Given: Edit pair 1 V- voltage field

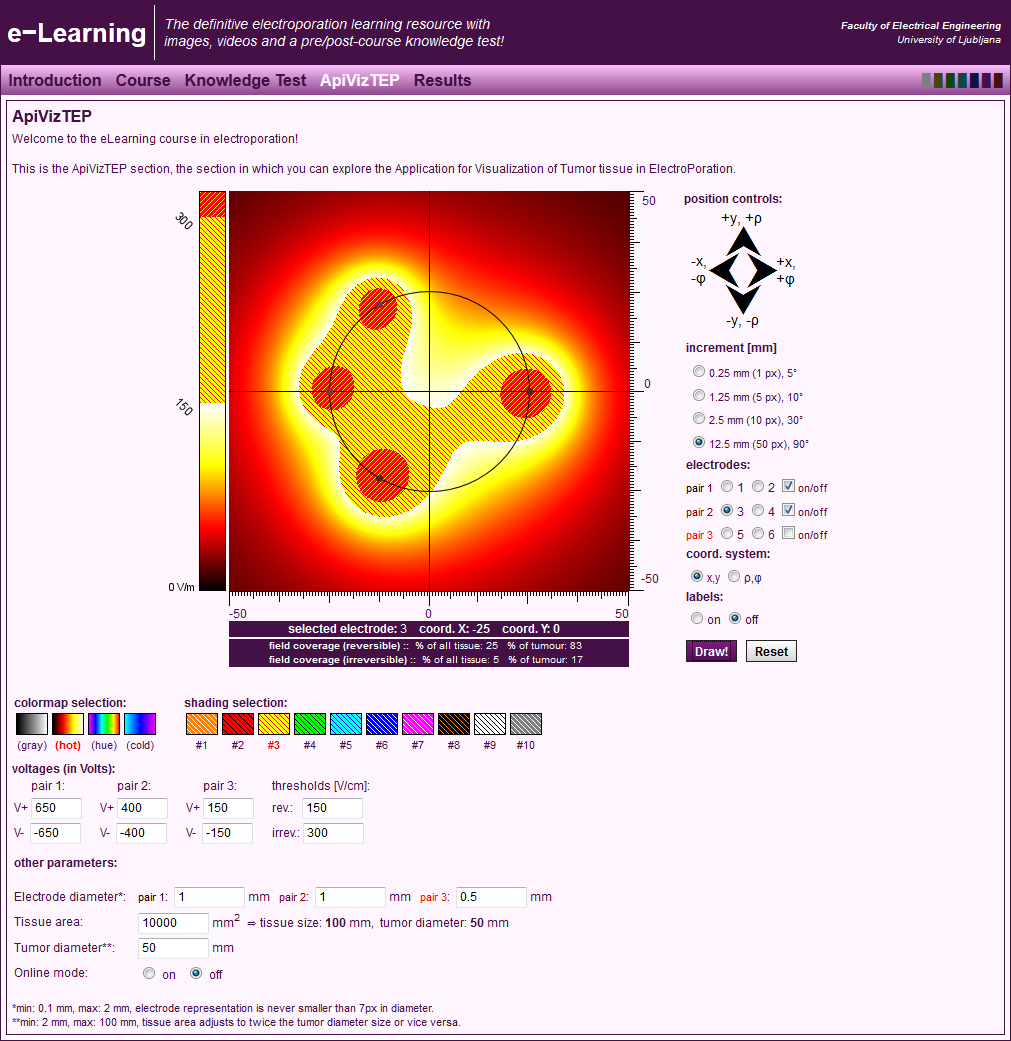Looking at the screenshot, I should click(56, 833).
